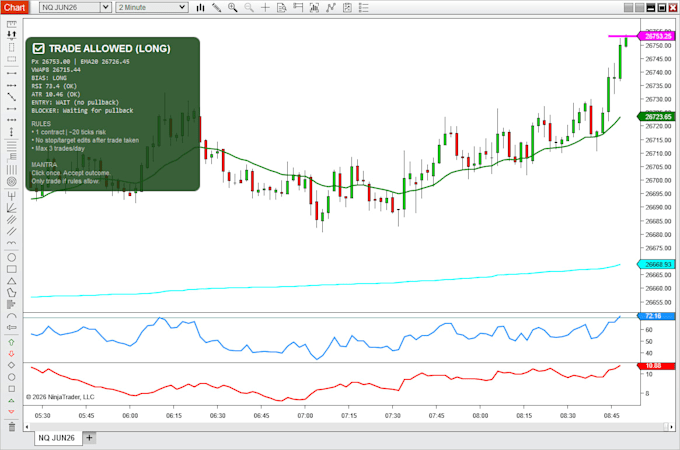The height and width of the screenshot is (450, 680).
Task: Select the left-pointing arrow shape tool
Action: click(x=12, y=327)
